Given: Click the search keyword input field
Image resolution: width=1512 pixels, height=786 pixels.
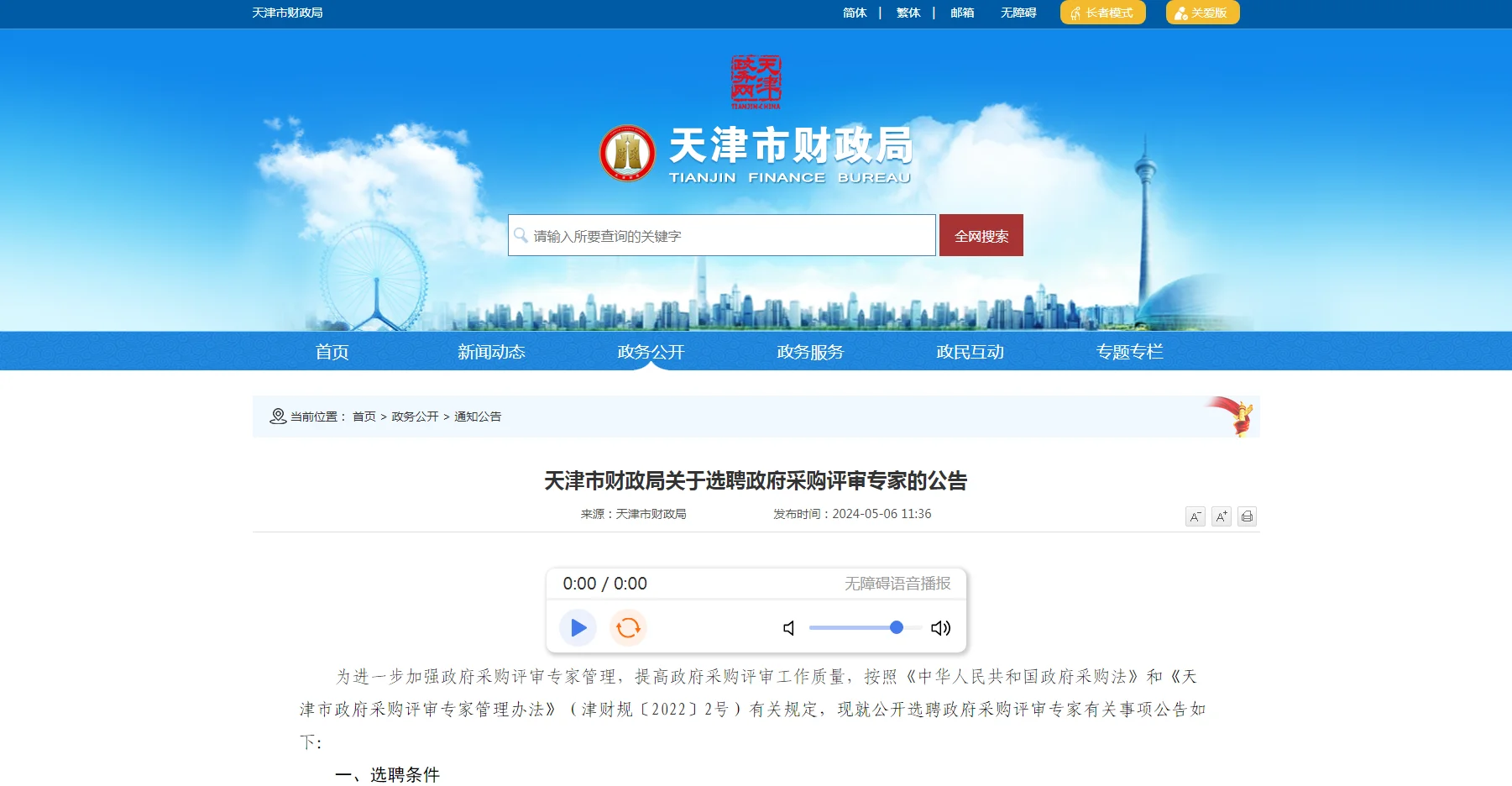Looking at the screenshot, I should pos(722,235).
